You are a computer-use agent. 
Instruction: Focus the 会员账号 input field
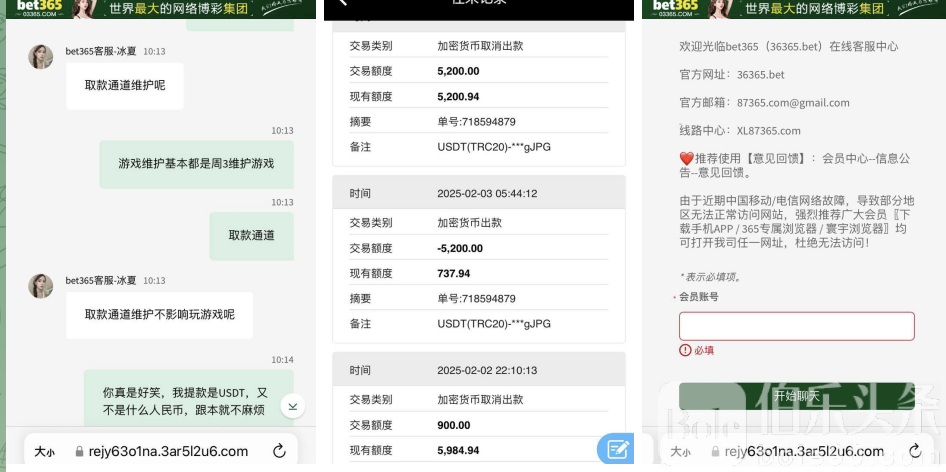click(796, 326)
